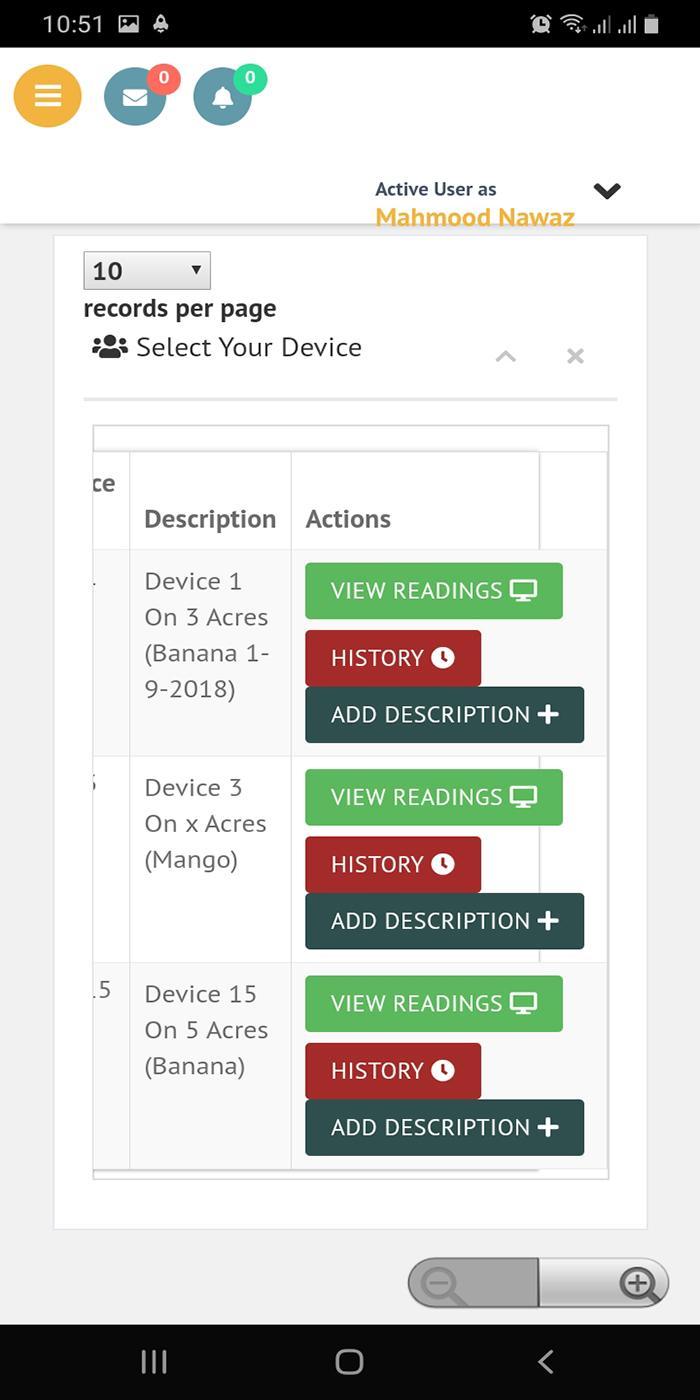
Task: Open the notifications bell icon
Action: point(222,97)
